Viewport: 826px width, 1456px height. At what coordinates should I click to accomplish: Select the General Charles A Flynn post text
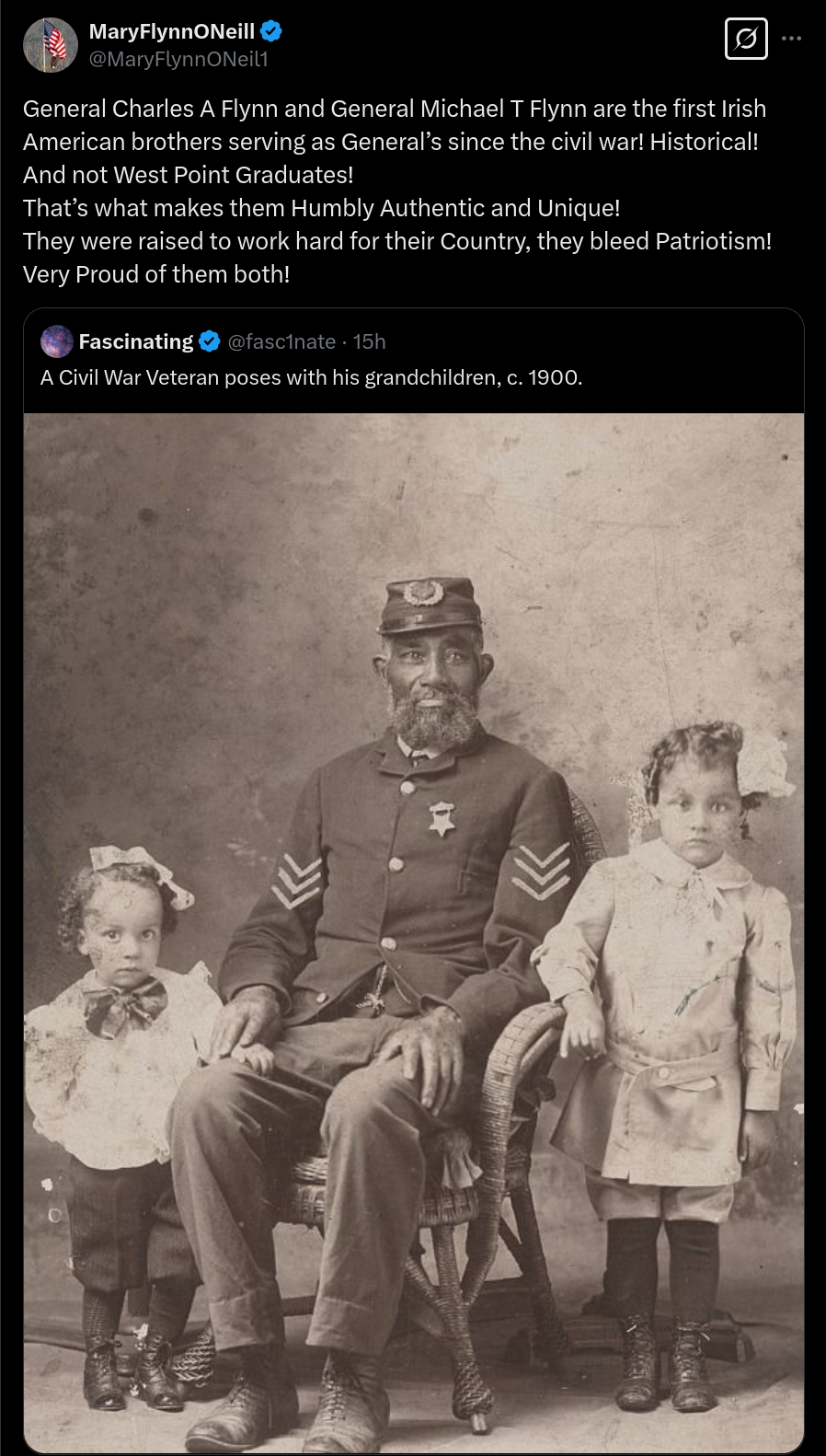tap(397, 191)
